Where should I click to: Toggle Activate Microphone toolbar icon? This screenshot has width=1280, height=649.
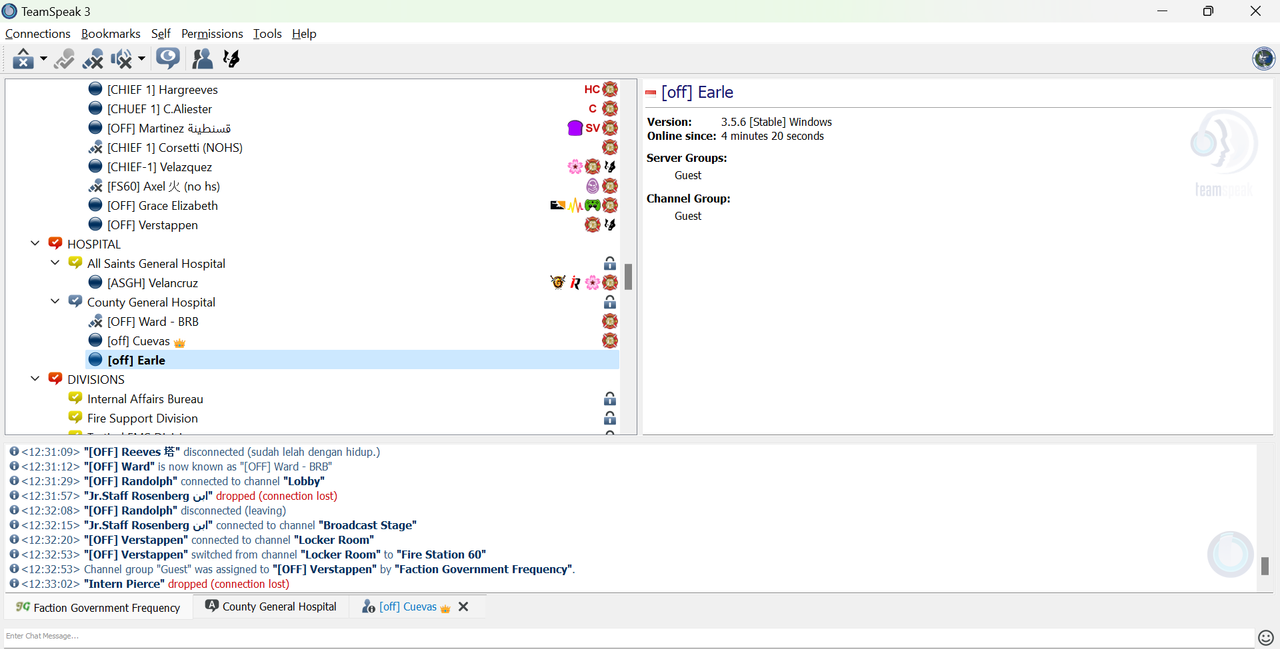click(65, 59)
